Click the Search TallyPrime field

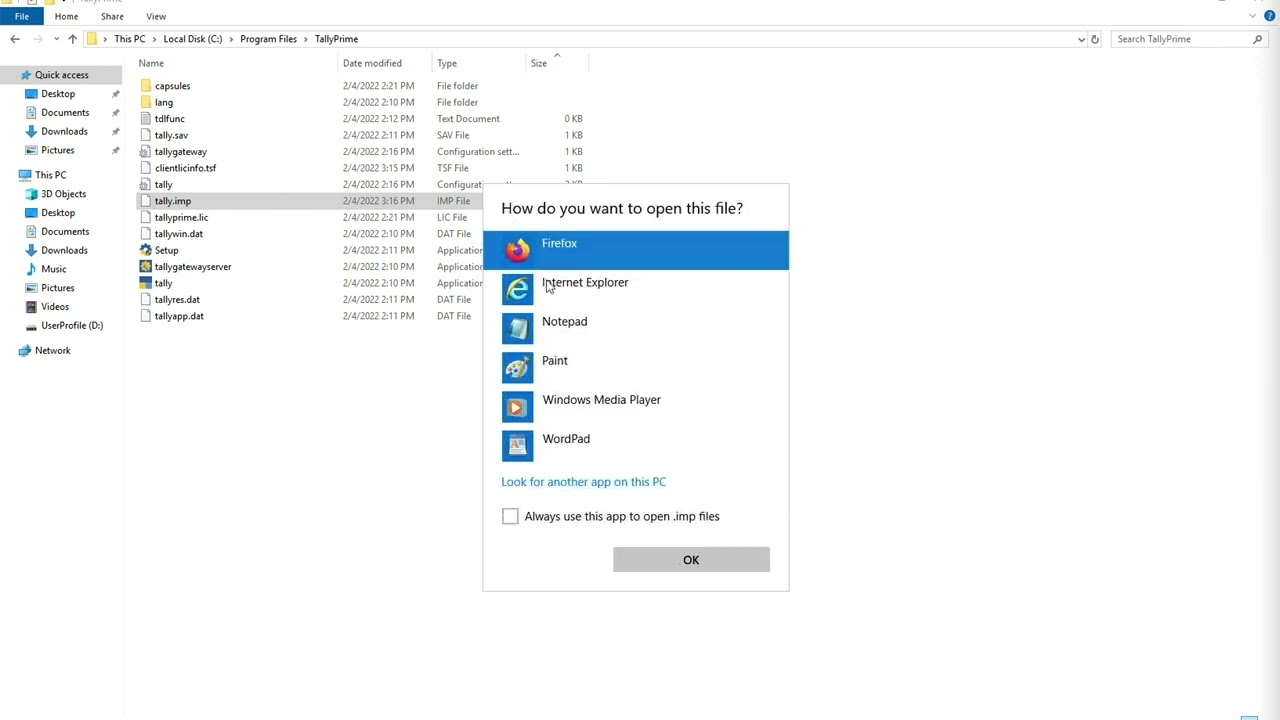(x=1182, y=39)
